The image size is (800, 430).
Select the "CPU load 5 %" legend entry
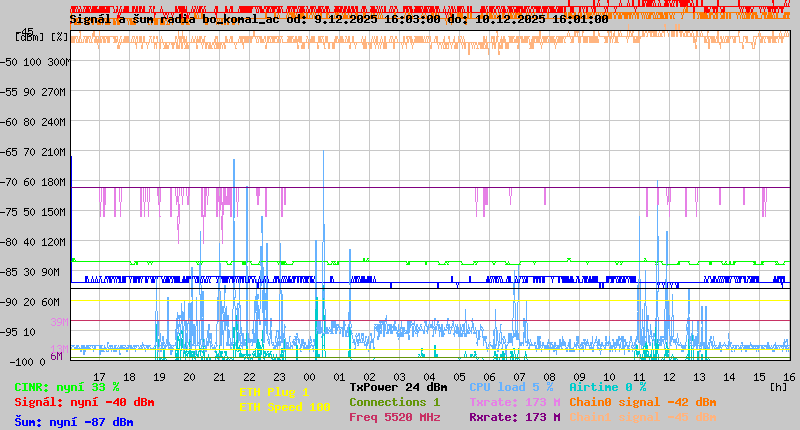tap(511, 387)
